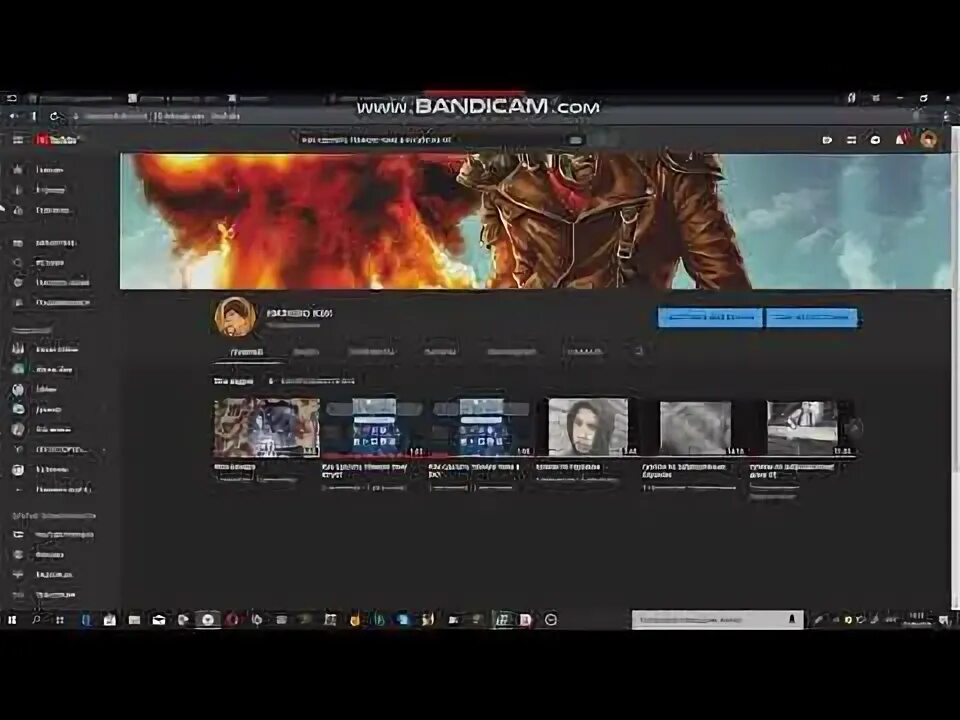The width and height of the screenshot is (960, 720).
Task: Click the channel banner image
Action: [x=535, y=221]
